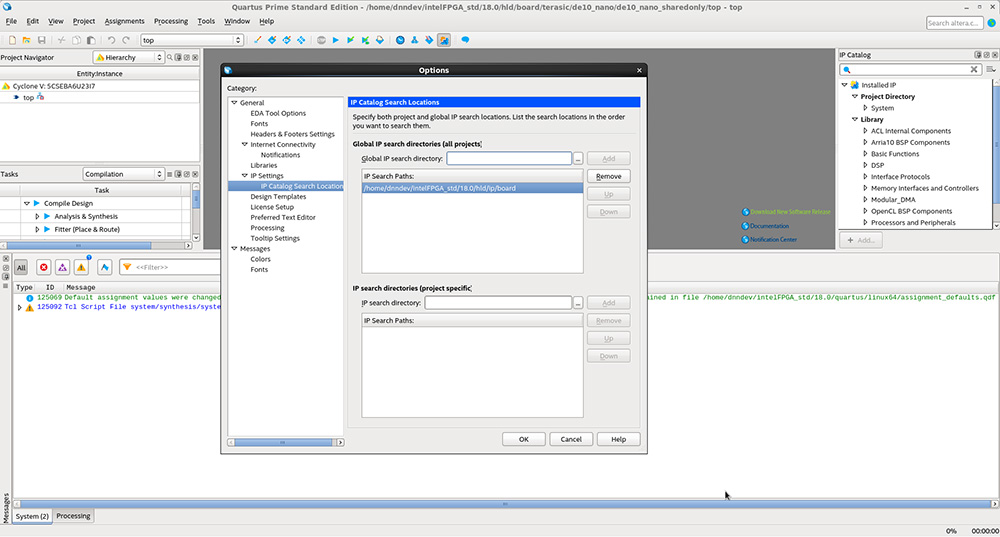The image size is (1000, 537).
Task: Clear the IP Catalog search with X
Action: [x=974, y=70]
